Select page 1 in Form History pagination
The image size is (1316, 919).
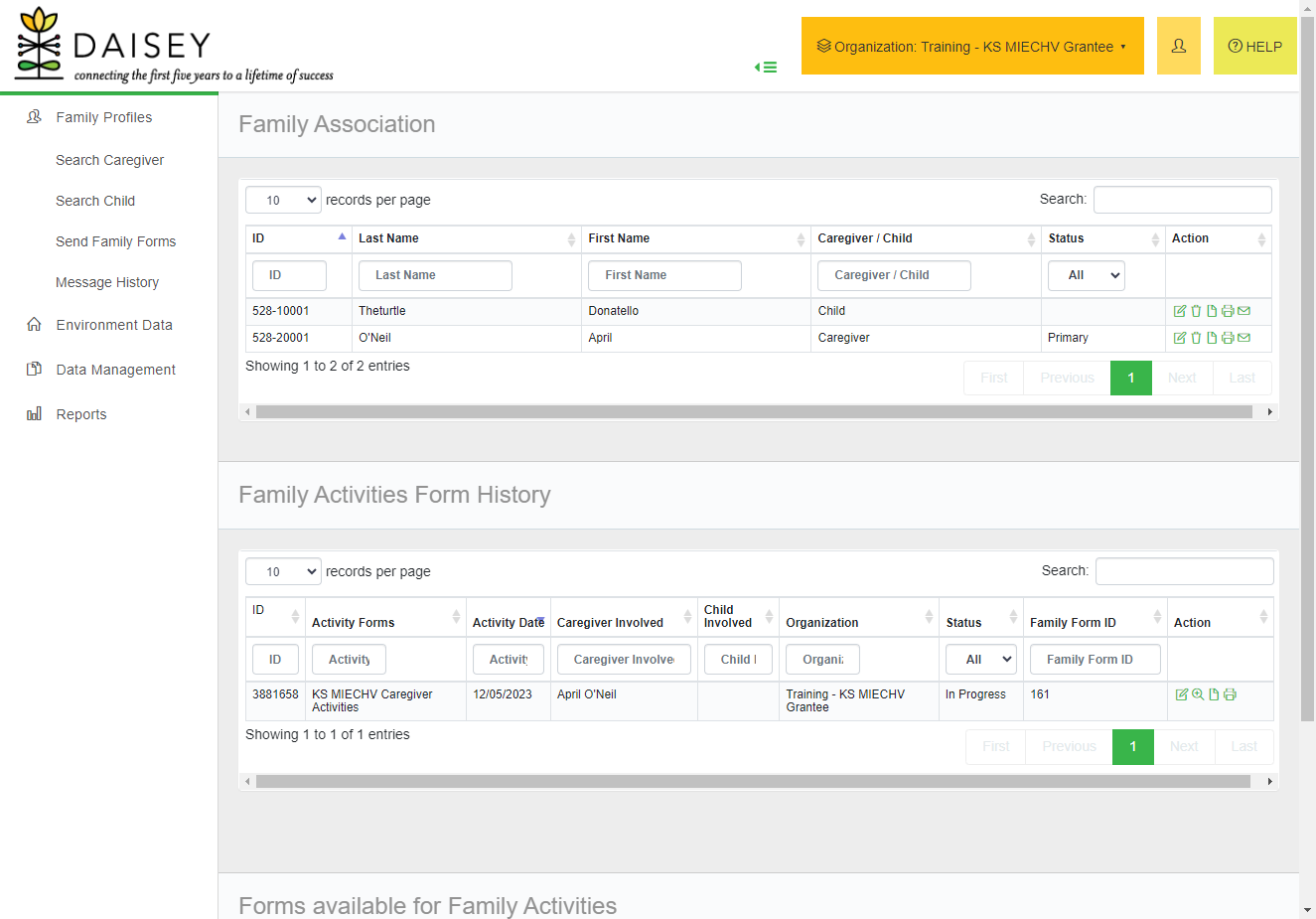pos(1133,746)
